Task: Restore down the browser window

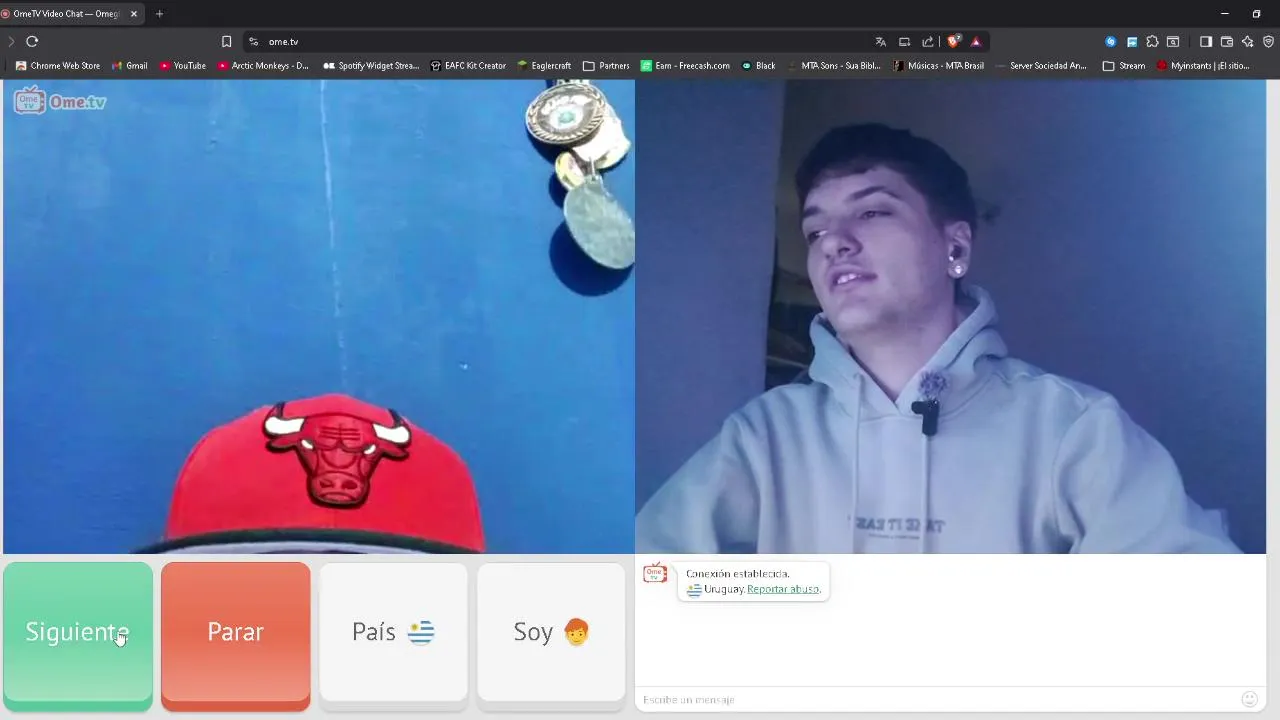Action: click(1257, 14)
